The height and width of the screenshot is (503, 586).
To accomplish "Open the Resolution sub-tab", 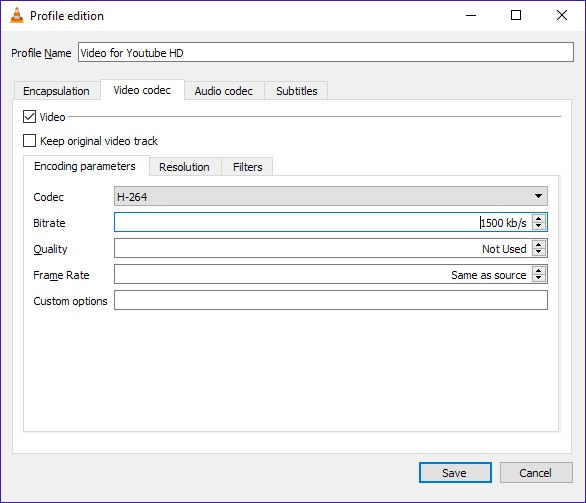I will click(185, 167).
